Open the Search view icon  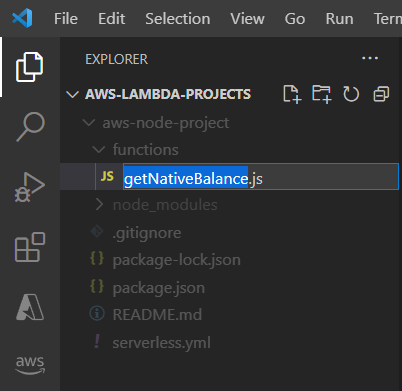click(30, 127)
